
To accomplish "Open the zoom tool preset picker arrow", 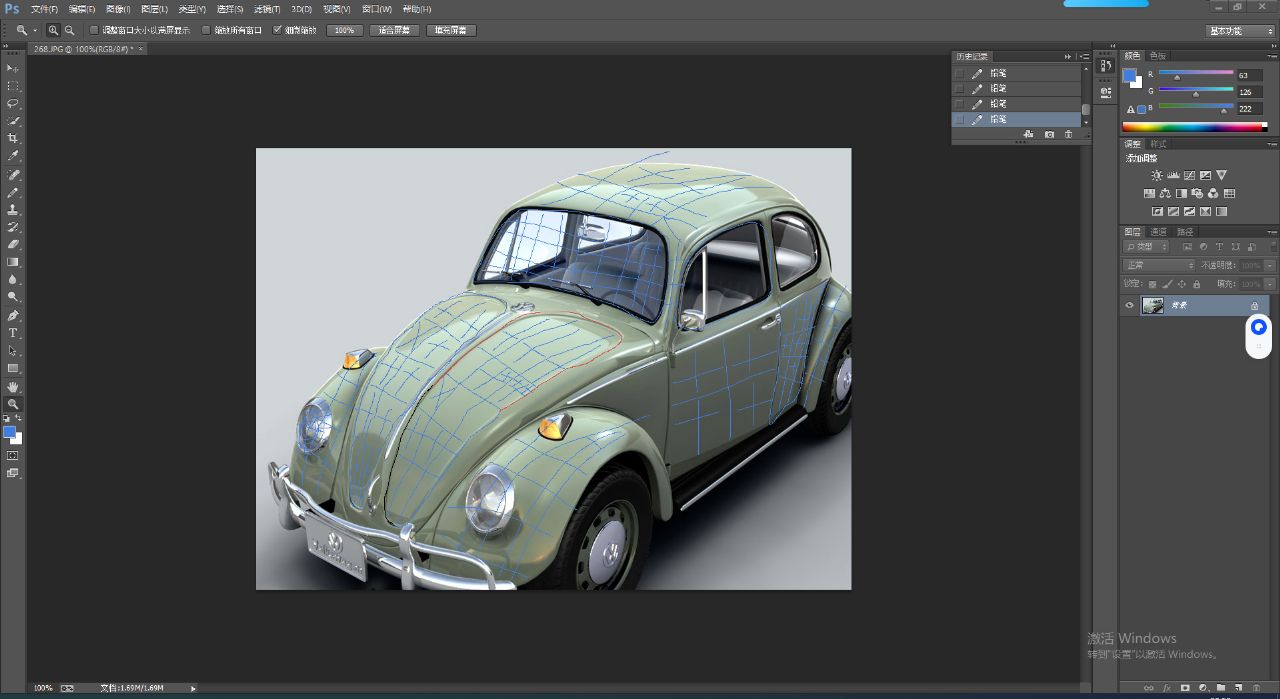I will coord(34,30).
